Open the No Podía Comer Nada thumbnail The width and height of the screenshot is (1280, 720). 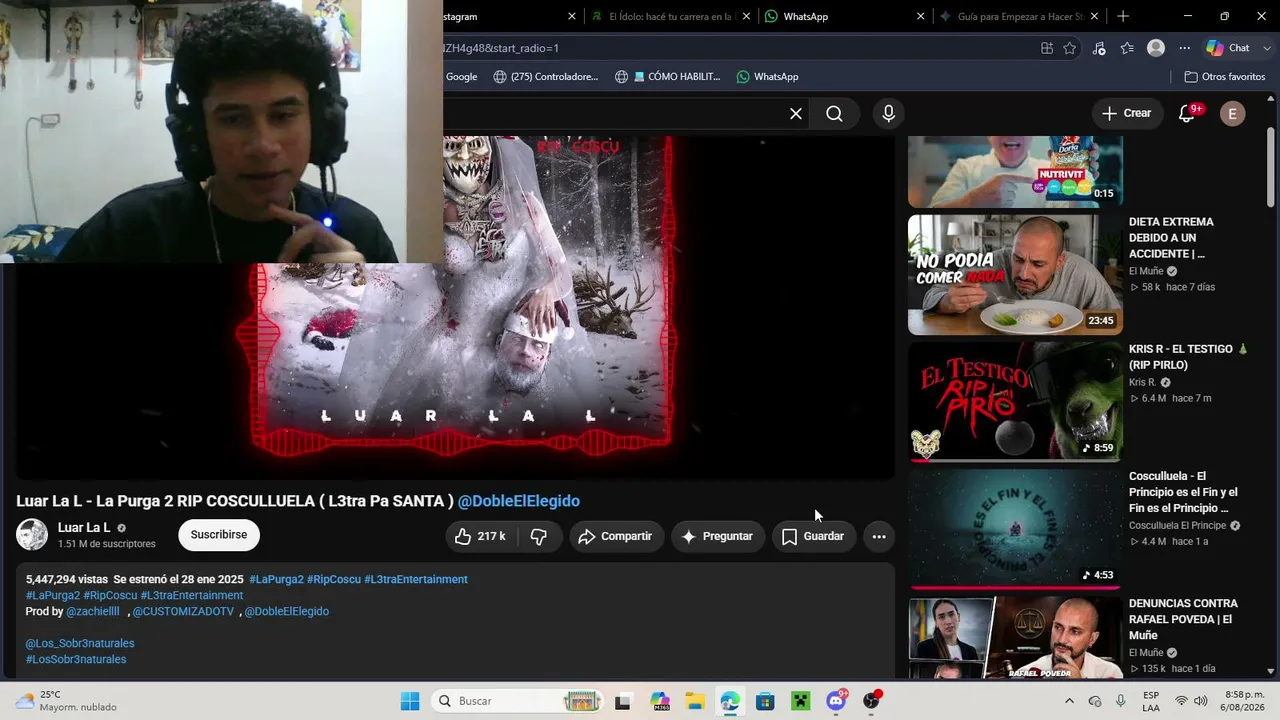(x=1015, y=275)
